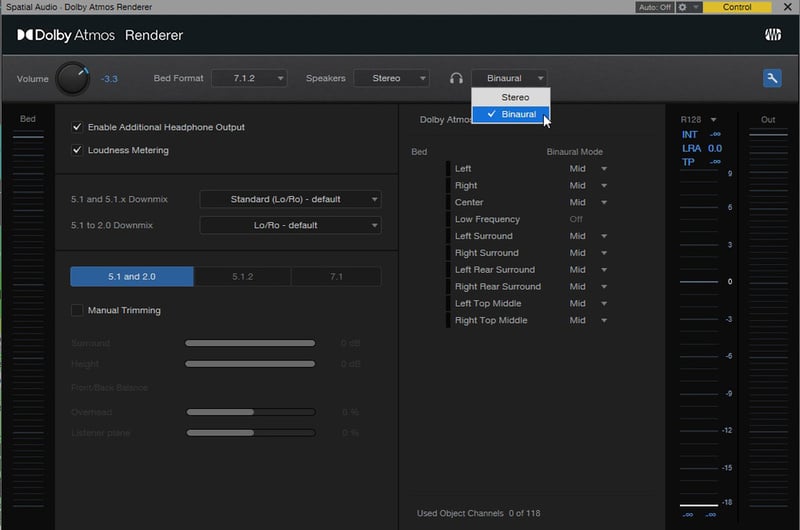Uncheck Loudness Metering
The width and height of the screenshot is (800, 530).
(77, 150)
